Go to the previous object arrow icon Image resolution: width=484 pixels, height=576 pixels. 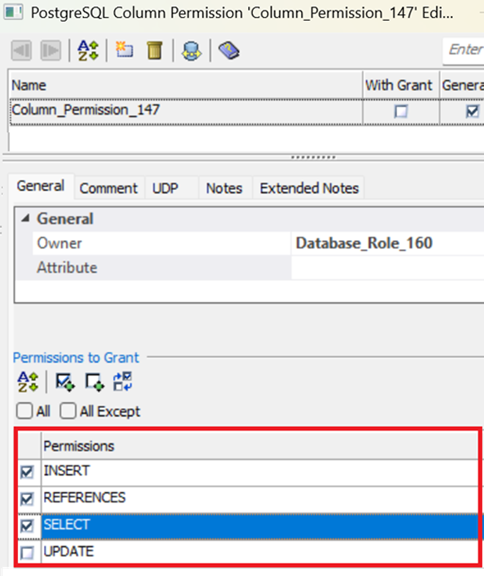[21, 50]
